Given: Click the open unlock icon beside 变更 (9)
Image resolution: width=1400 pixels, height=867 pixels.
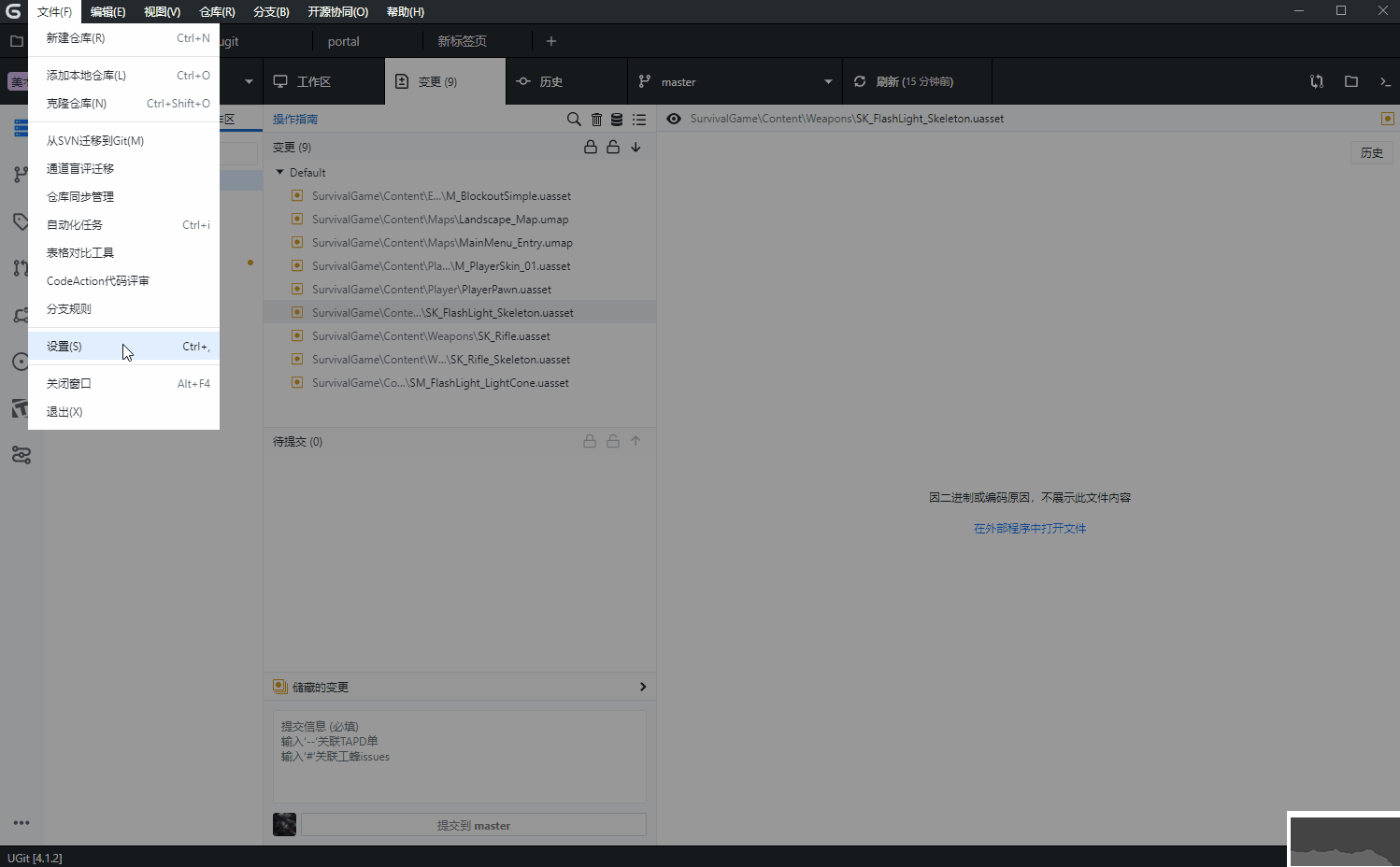Looking at the screenshot, I should coord(613,148).
